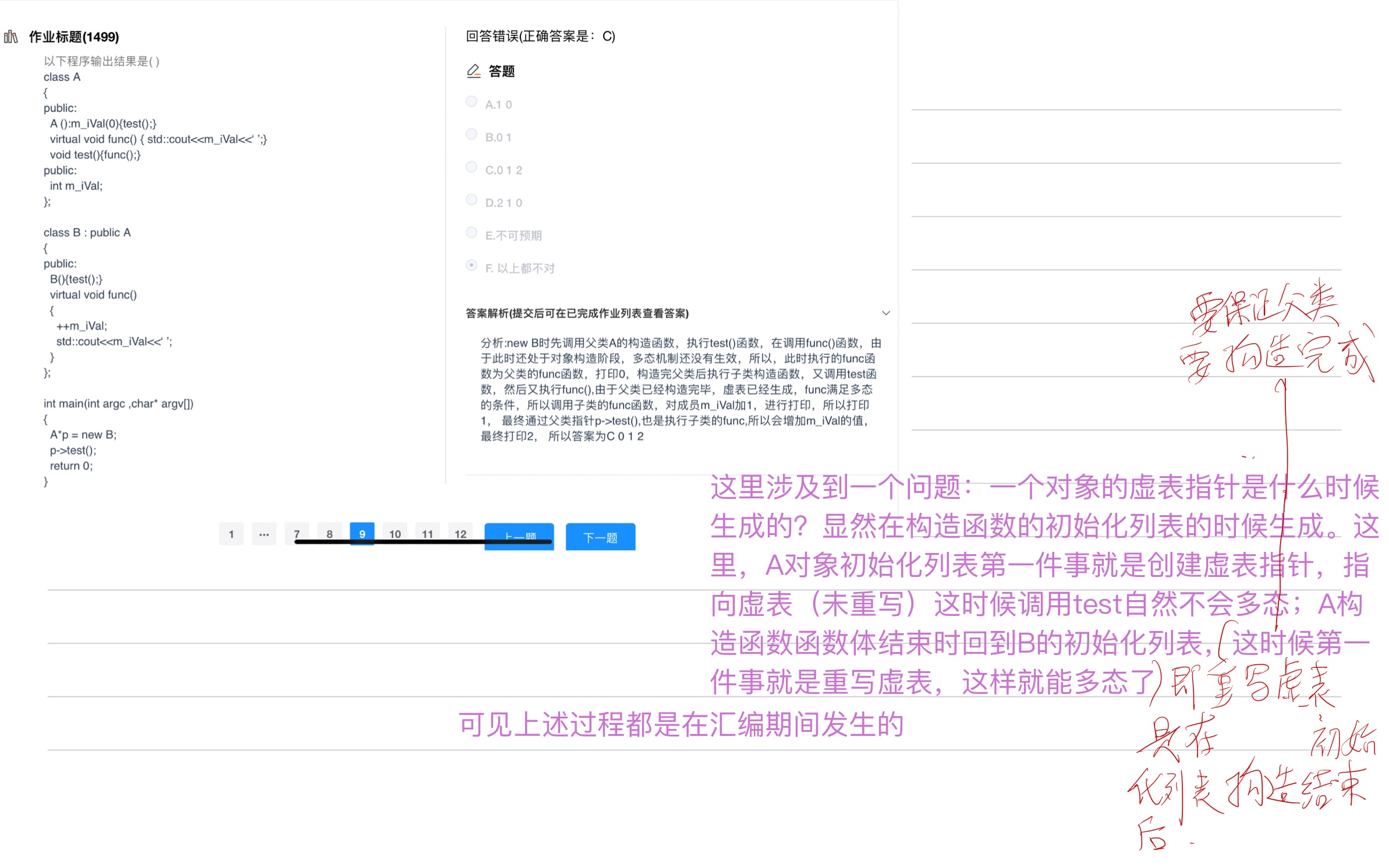Open the pagination ellipsis to reveal hidden questions
Image resolution: width=1389 pixels, height=868 pixels.
pos(264,533)
